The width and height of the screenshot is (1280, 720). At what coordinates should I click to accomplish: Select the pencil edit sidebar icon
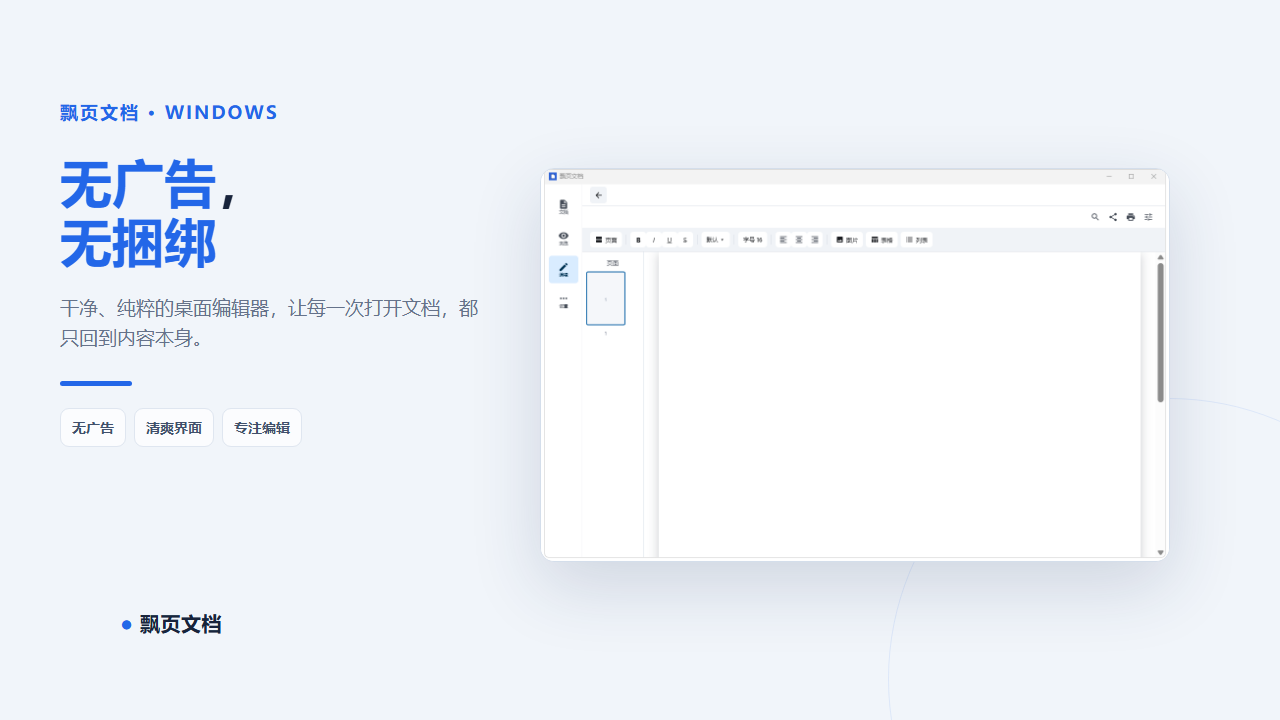pyautogui.click(x=563, y=269)
